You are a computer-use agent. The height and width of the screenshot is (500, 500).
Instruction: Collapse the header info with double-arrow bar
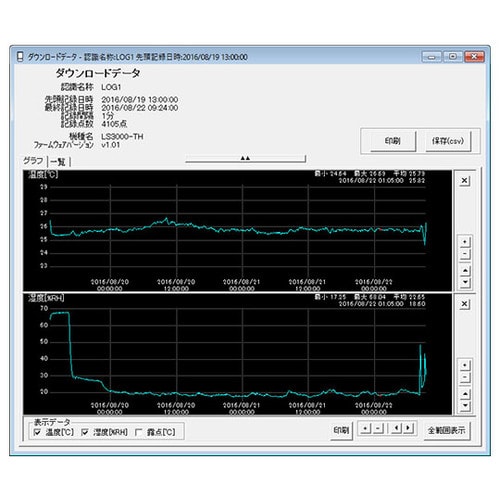coord(245,158)
